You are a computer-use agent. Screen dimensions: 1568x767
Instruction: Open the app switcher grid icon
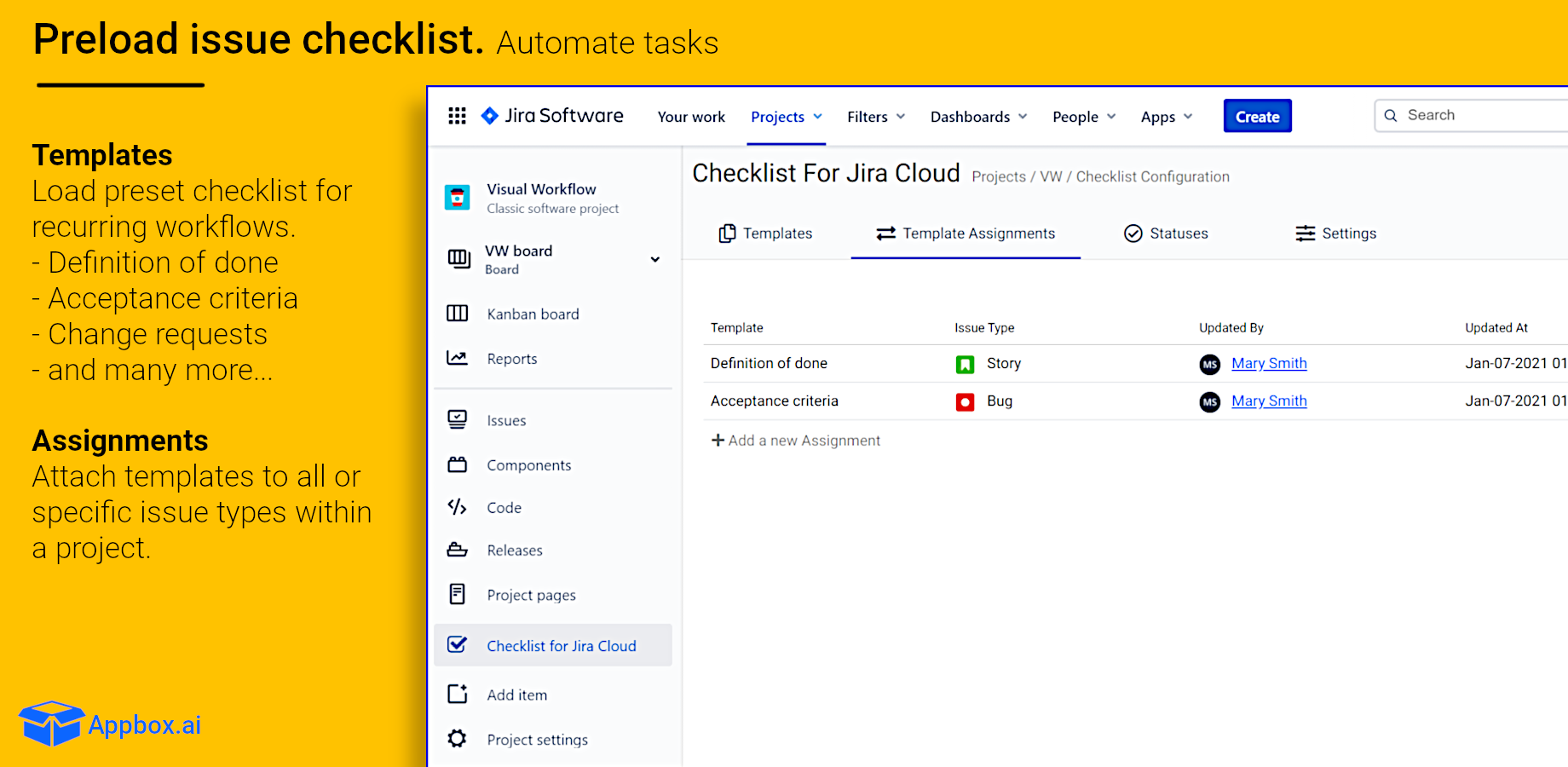457,116
